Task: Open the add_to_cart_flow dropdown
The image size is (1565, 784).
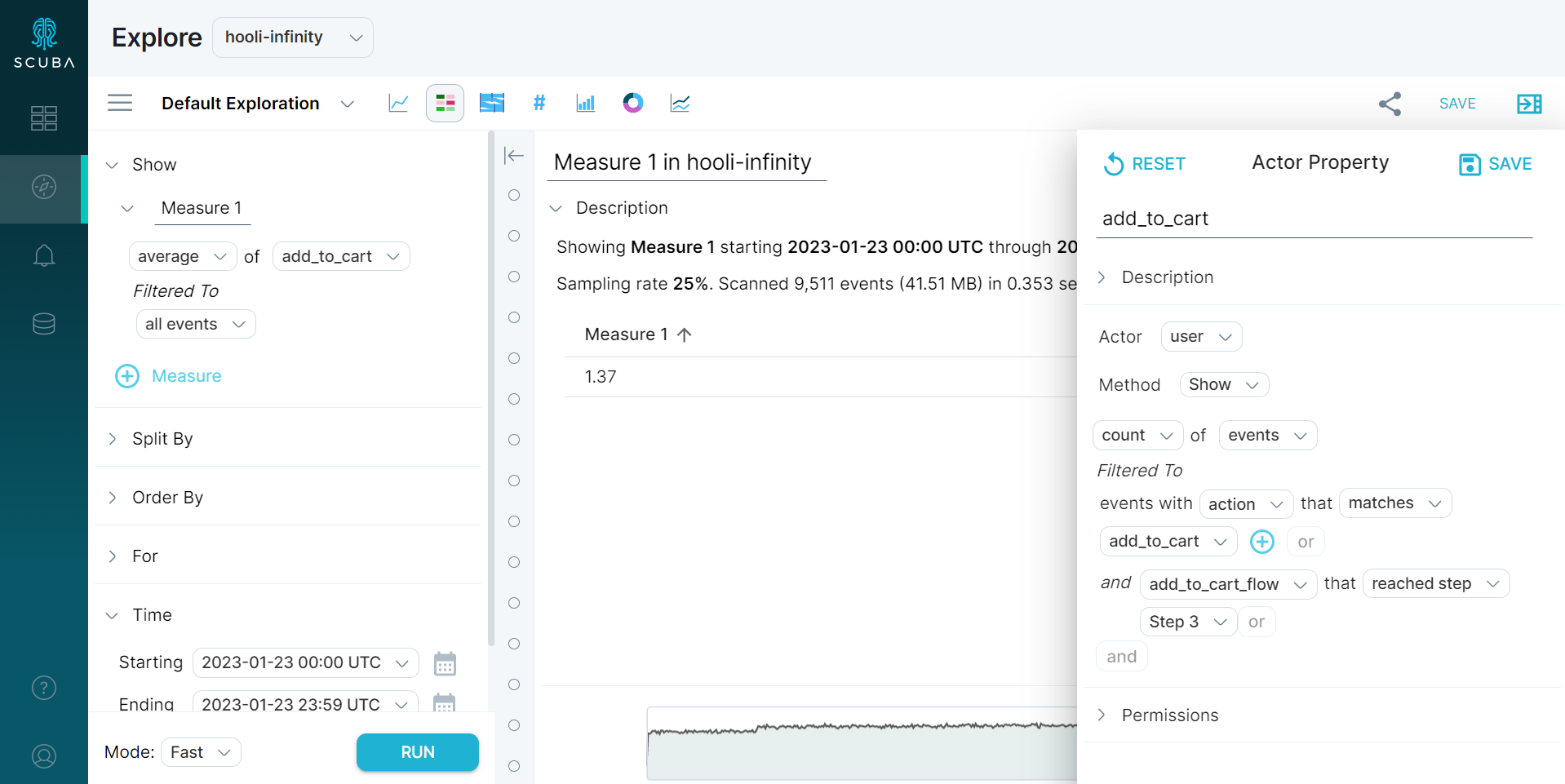Action: 1228,584
